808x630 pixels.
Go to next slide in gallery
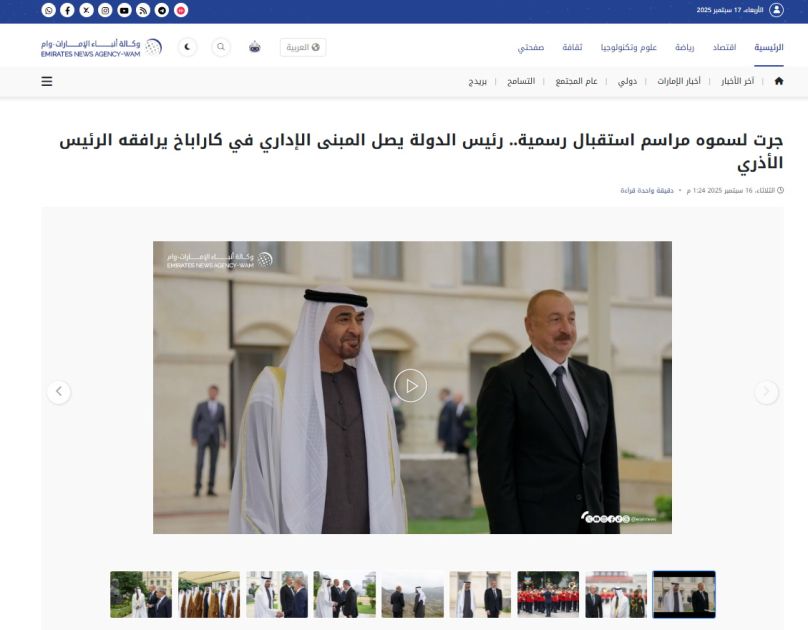(766, 392)
